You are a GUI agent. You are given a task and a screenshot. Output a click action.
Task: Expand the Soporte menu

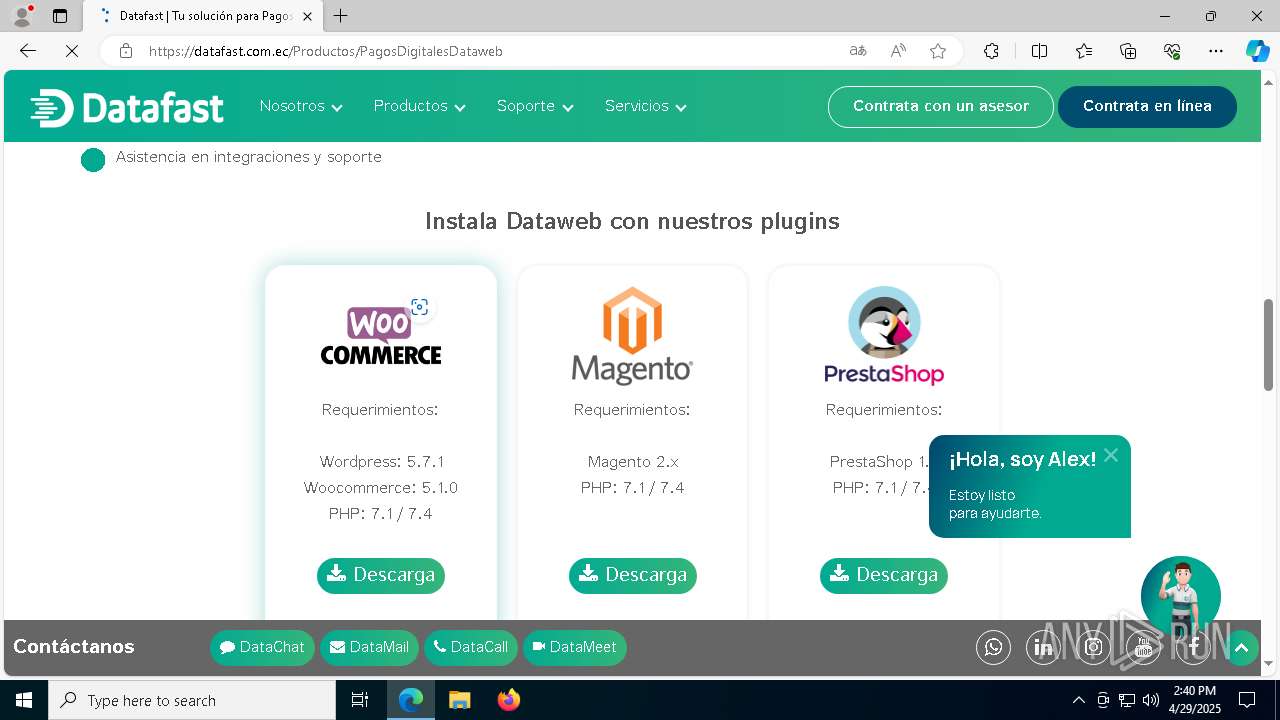tap(535, 106)
